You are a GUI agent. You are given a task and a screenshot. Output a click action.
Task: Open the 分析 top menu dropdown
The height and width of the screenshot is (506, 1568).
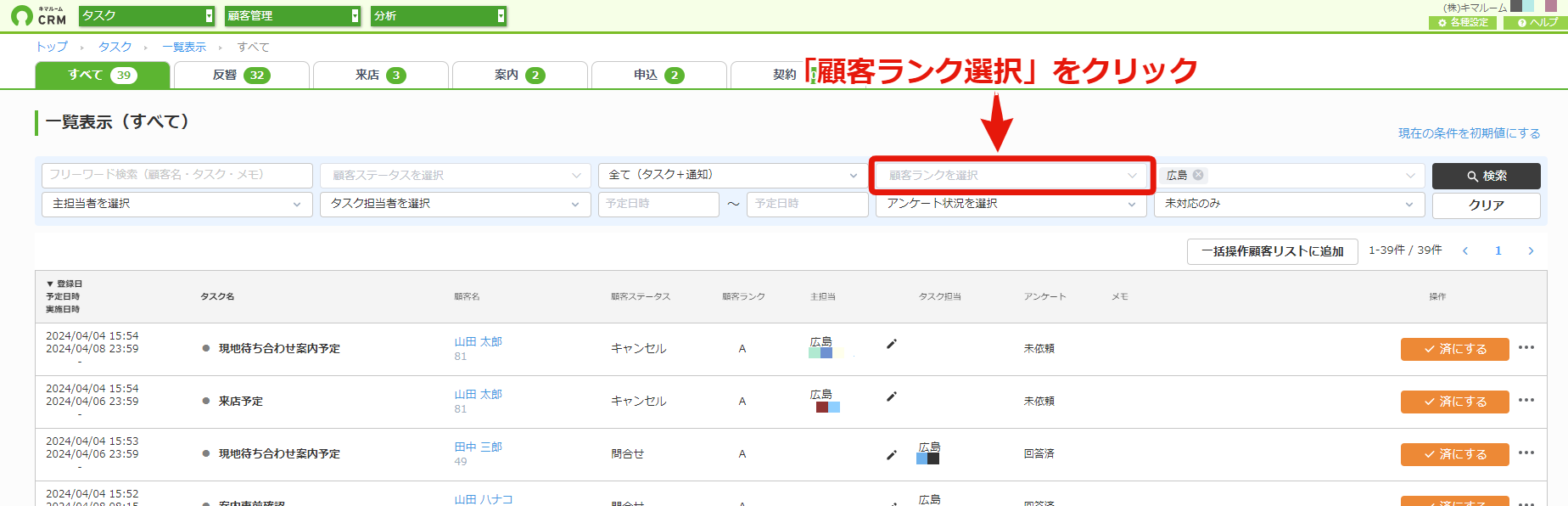(439, 16)
